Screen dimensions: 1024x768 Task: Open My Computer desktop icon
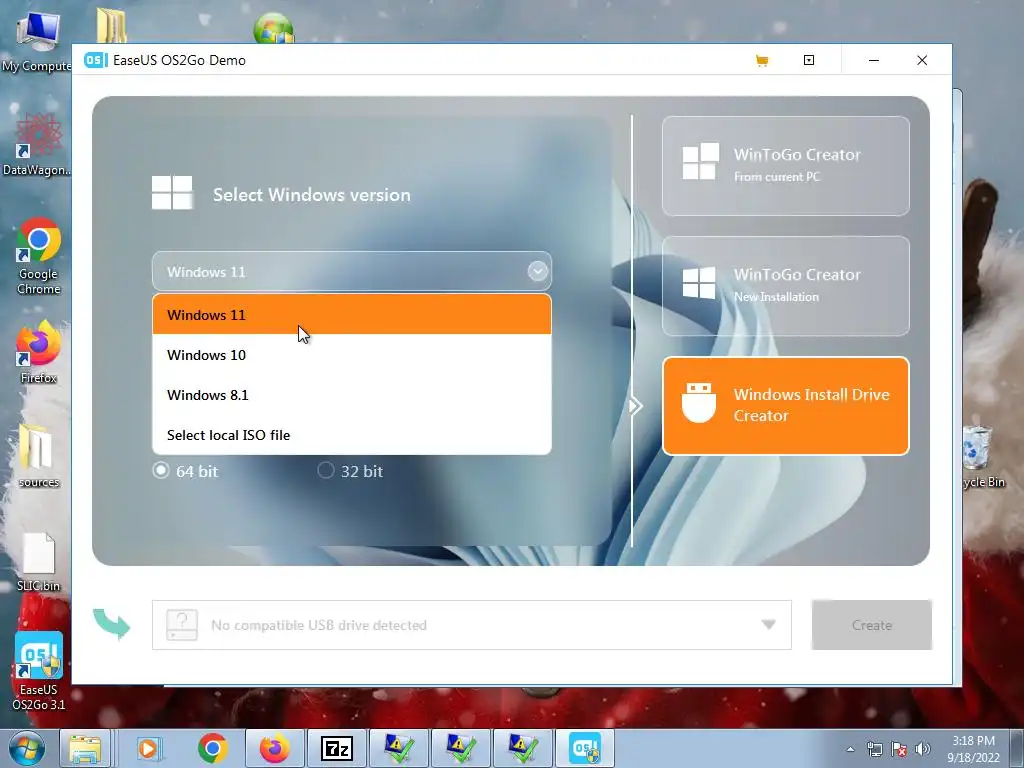point(37,42)
